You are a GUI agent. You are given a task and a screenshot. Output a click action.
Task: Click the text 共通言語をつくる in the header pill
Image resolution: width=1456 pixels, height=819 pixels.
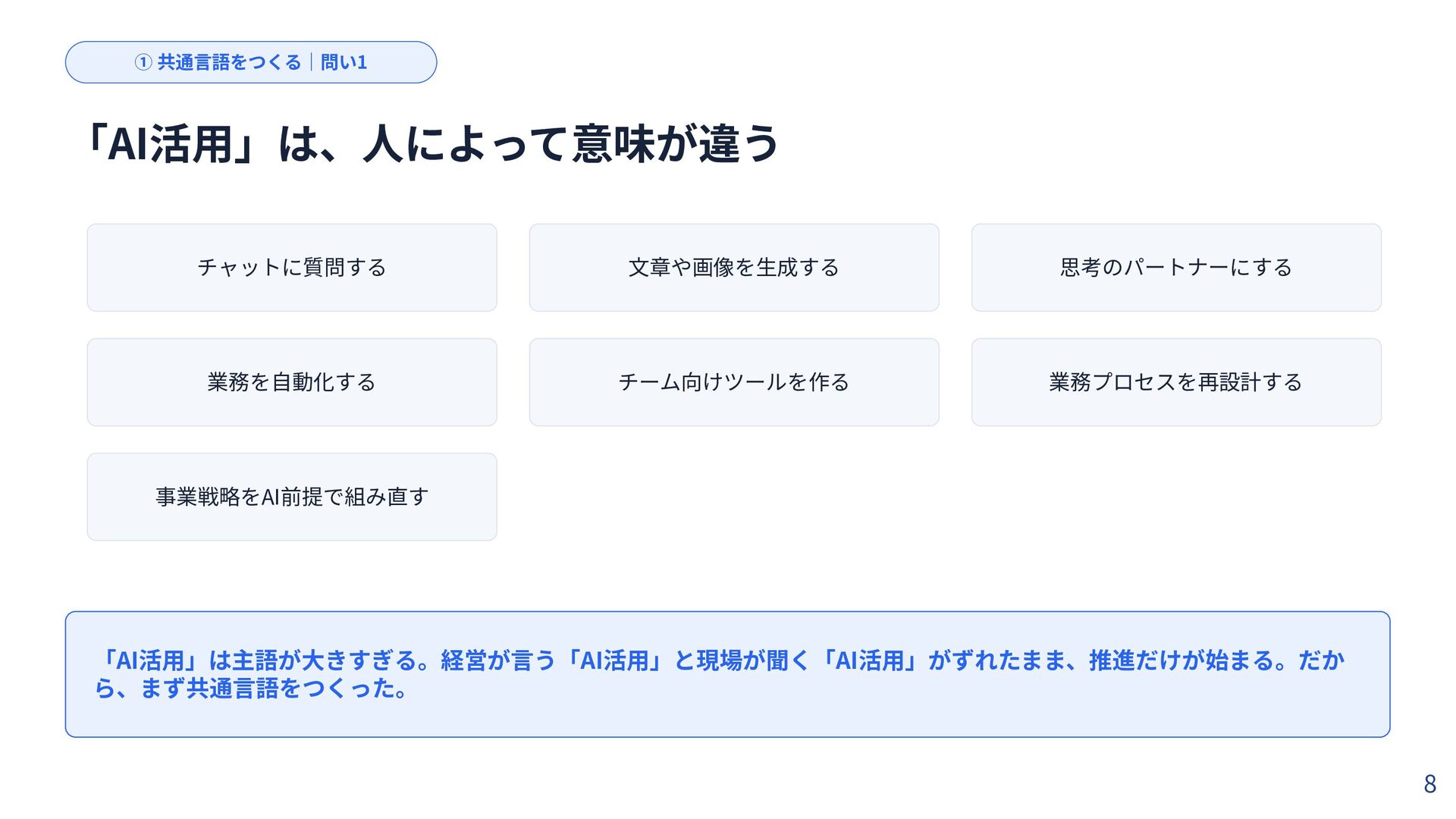coord(230,62)
